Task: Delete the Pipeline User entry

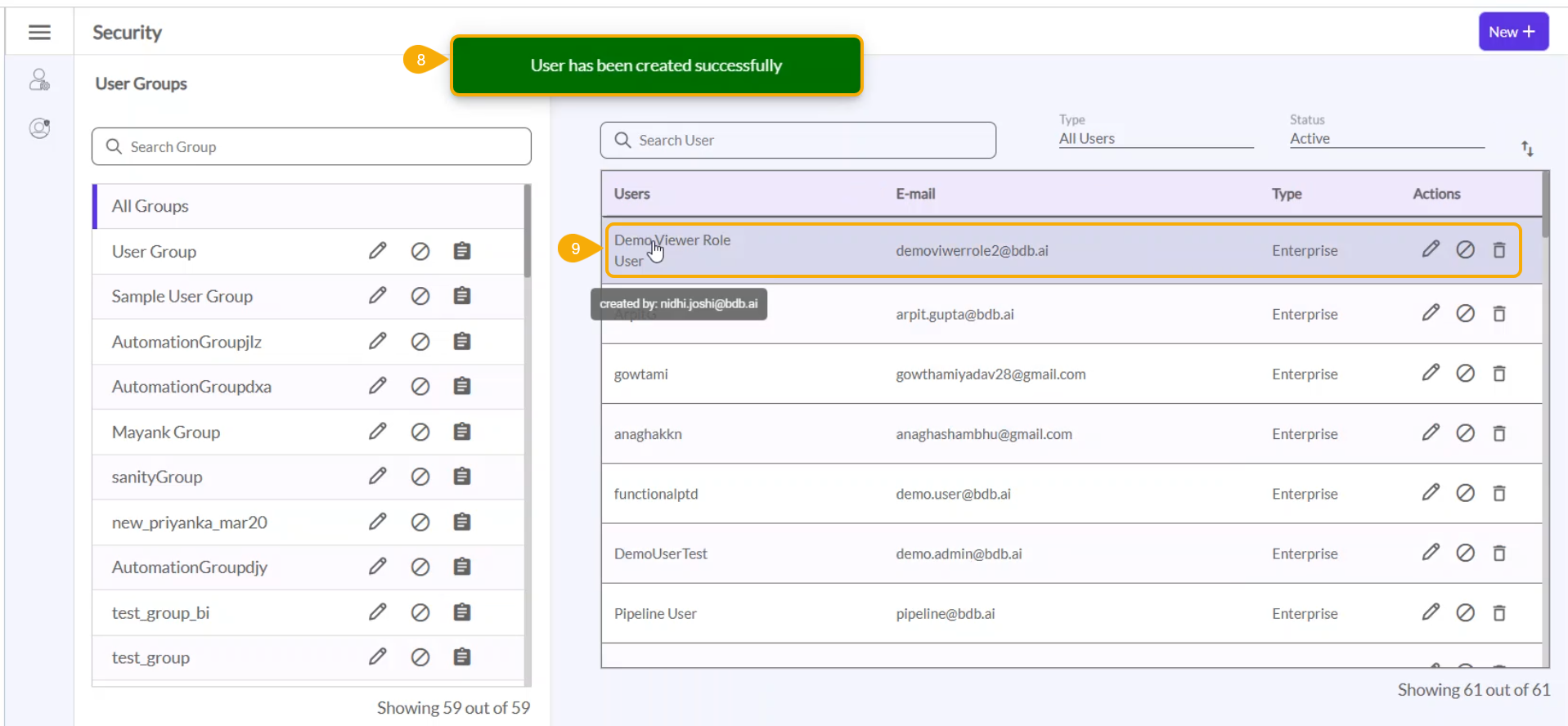Action: tap(1498, 613)
